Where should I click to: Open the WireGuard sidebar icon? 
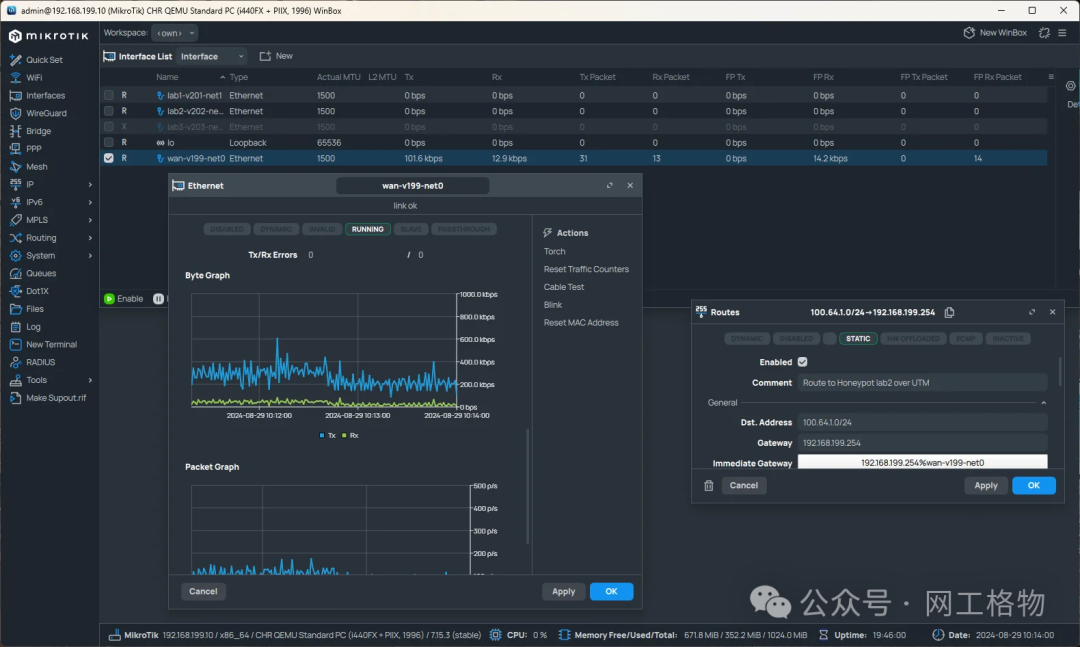pos(15,113)
